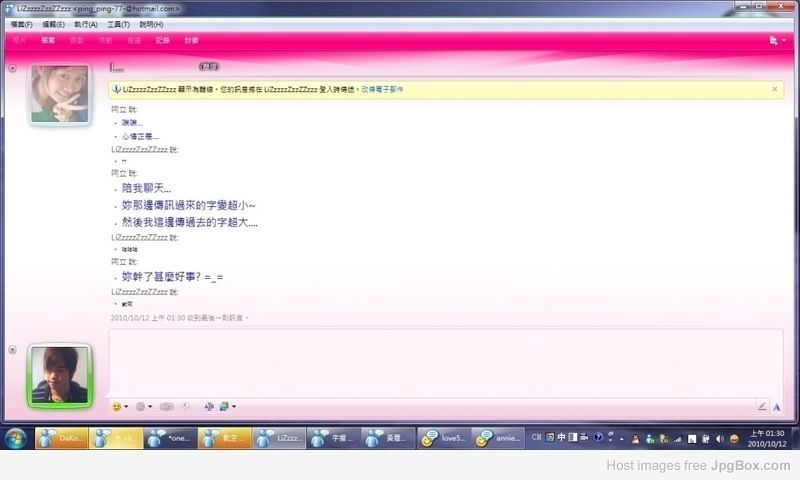
Task: Dismiss the yellow offline notification bar
Action: (x=774, y=89)
